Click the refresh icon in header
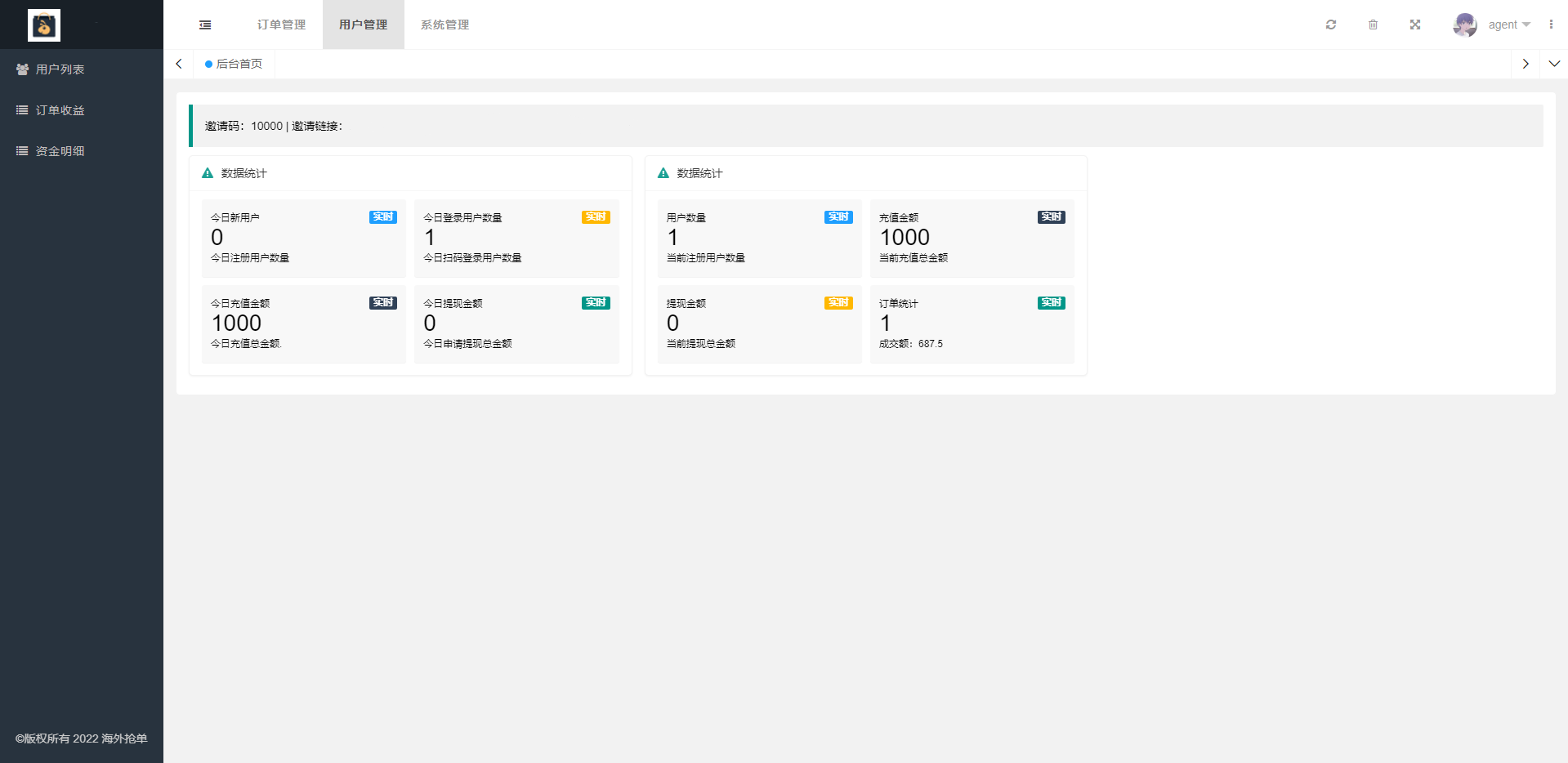Image resolution: width=1568 pixels, height=763 pixels. (x=1330, y=25)
